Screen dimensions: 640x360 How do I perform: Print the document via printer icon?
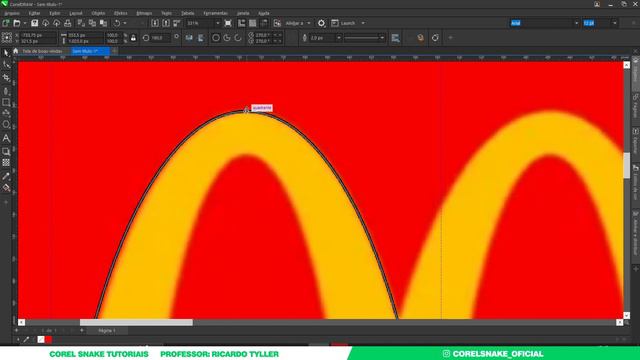coord(68,23)
